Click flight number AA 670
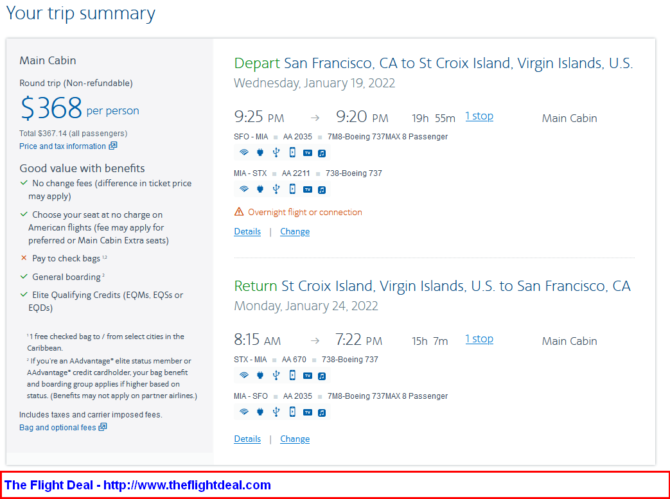 [x=294, y=359]
